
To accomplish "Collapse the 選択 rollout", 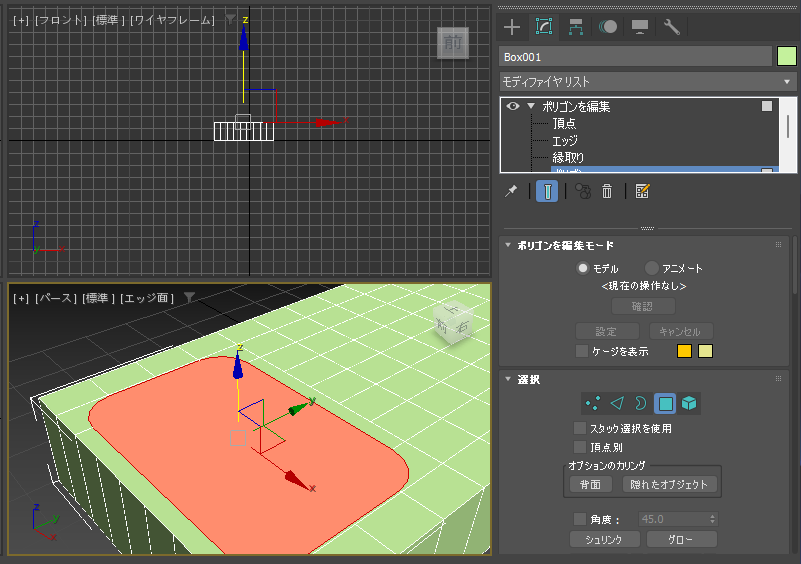I will point(508,379).
